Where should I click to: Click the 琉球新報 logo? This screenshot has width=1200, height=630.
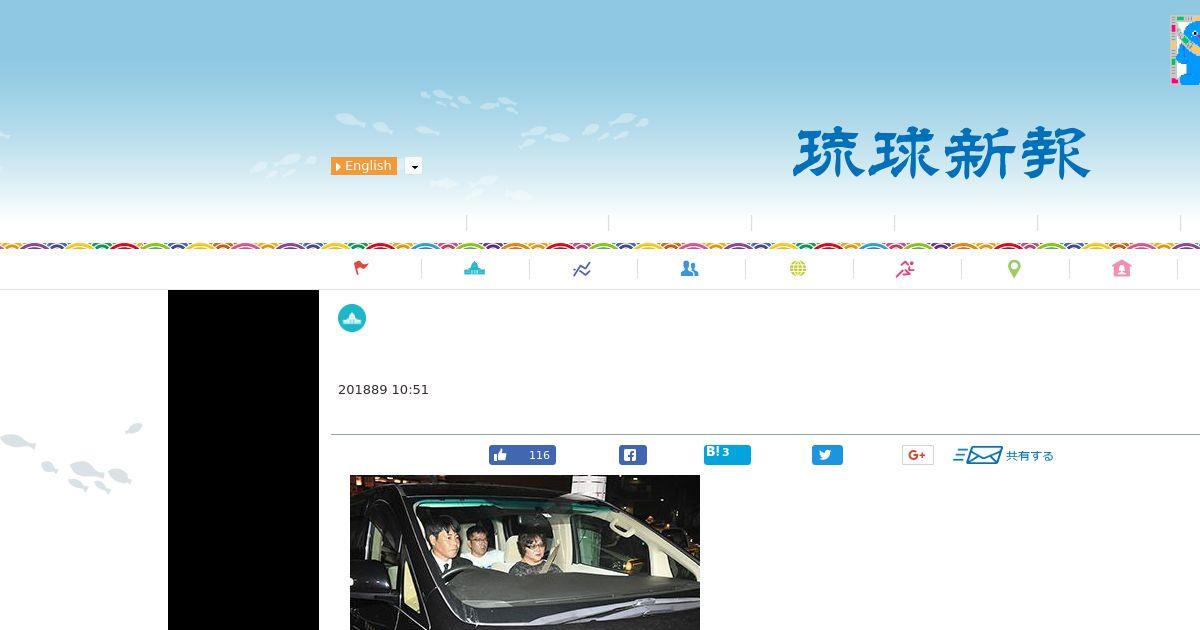[x=941, y=154]
